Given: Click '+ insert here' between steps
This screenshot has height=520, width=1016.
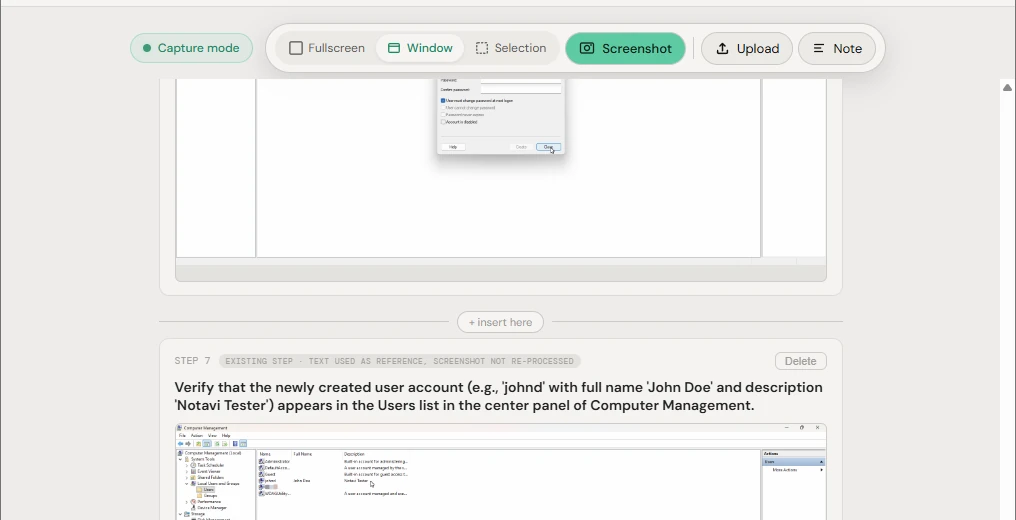Looking at the screenshot, I should click(500, 322).
